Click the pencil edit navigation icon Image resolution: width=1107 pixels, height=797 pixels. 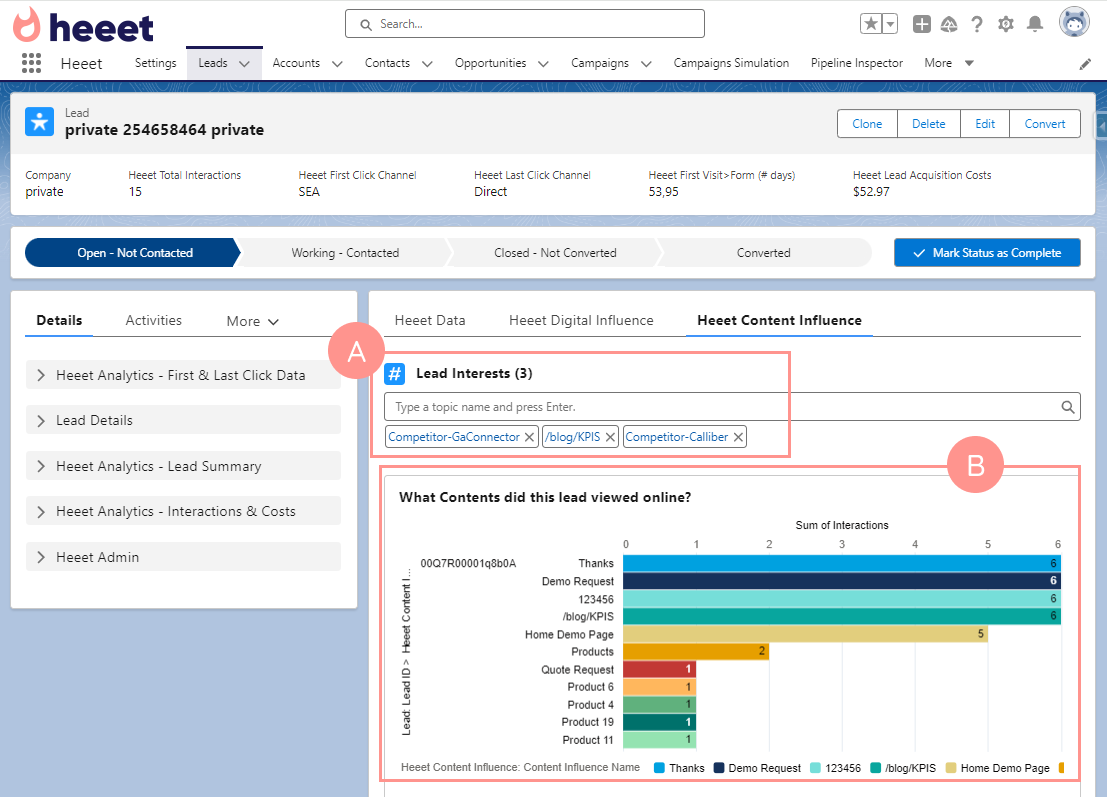(x=1085, y=64)
